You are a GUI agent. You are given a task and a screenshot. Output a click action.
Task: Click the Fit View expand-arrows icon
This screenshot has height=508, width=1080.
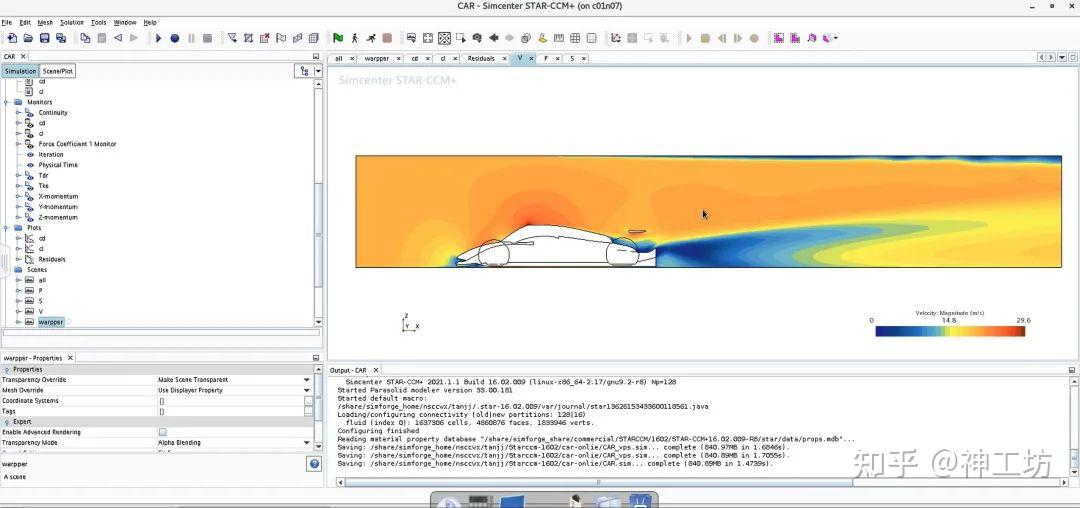(428, 39)
